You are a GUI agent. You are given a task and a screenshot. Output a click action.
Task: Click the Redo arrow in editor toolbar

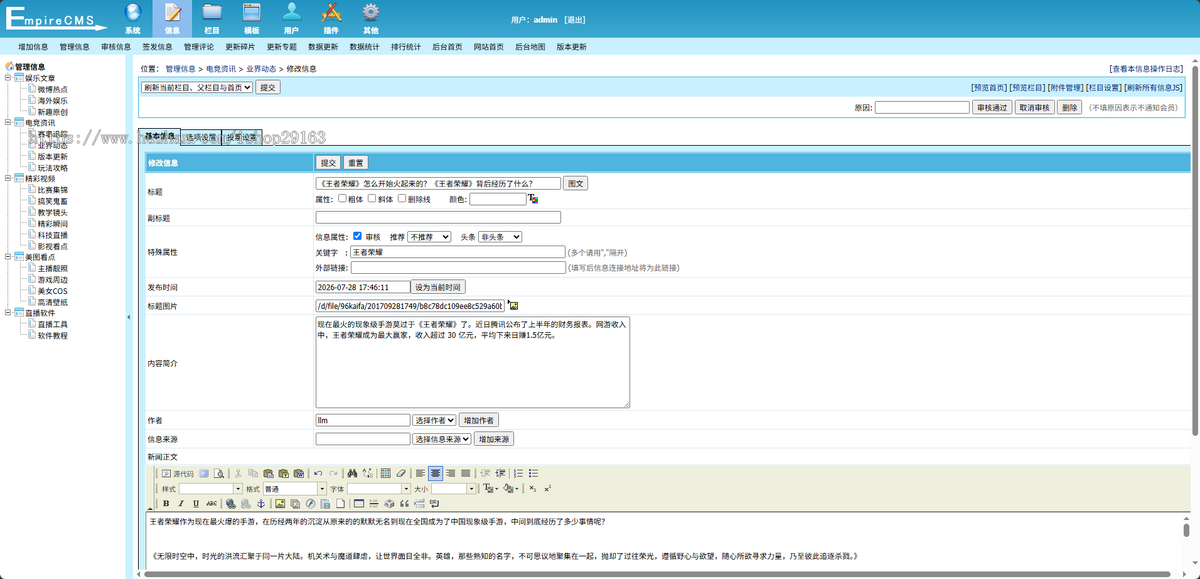tap(333, 473)
